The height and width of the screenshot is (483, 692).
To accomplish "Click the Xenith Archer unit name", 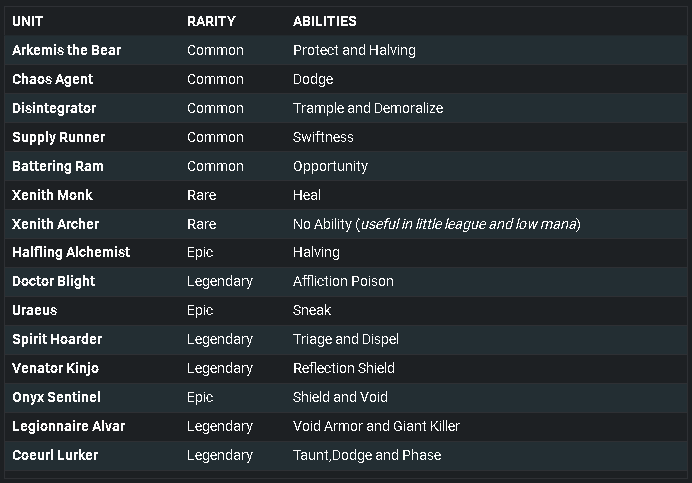I will (x=56, y=224).
